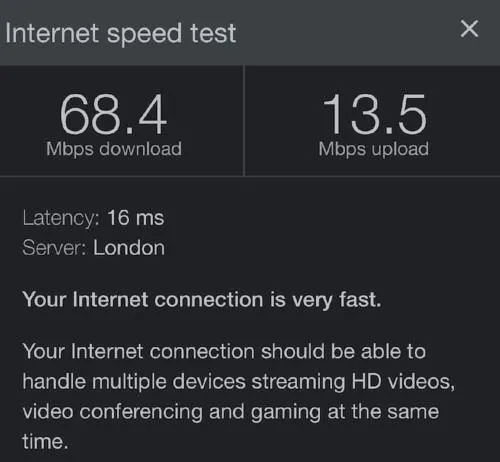Image resolution: width=500 pixels, height=462 pixels.
Task: Close the Internet speed test panel
Action: [x=469, y=29]
